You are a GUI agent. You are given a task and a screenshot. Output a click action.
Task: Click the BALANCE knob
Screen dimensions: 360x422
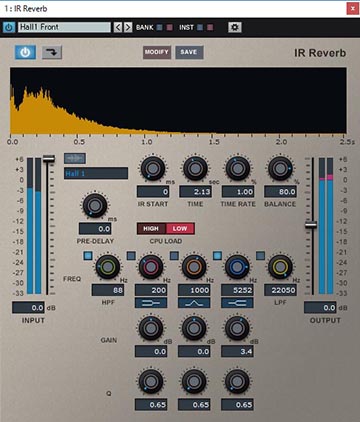(280, 168)
